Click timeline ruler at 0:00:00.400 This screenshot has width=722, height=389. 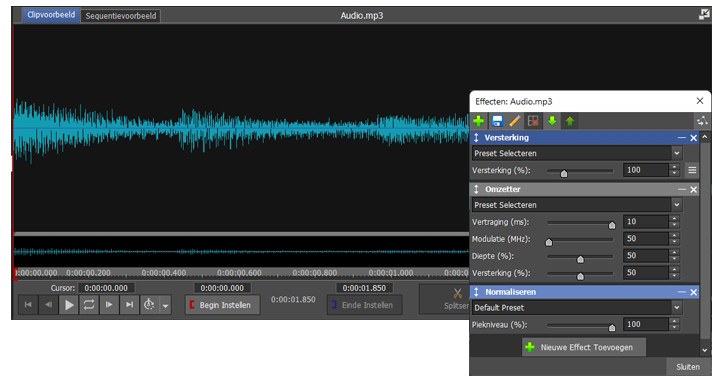pyautogui.click(x=164, y=273)
